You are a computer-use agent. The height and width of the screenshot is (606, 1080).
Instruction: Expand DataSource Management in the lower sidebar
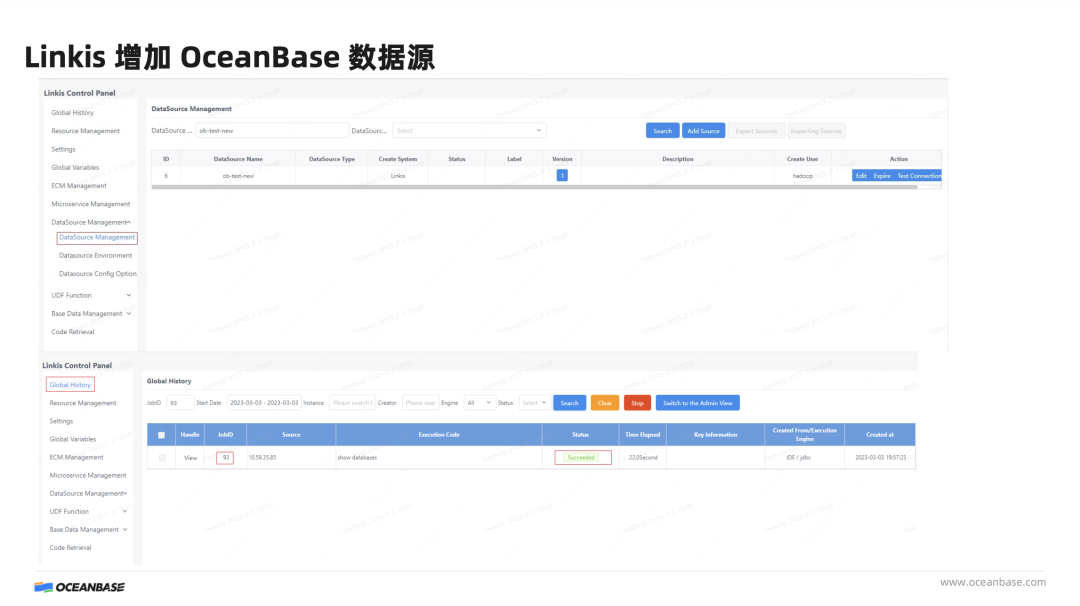88,494
